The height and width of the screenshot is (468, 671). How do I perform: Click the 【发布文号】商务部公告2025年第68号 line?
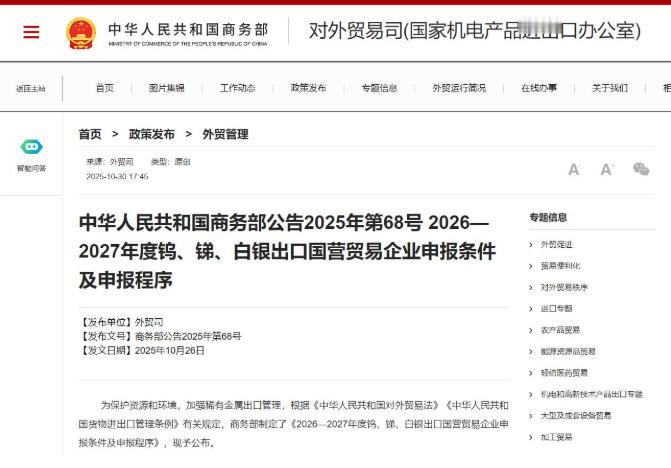pos(160,336)
